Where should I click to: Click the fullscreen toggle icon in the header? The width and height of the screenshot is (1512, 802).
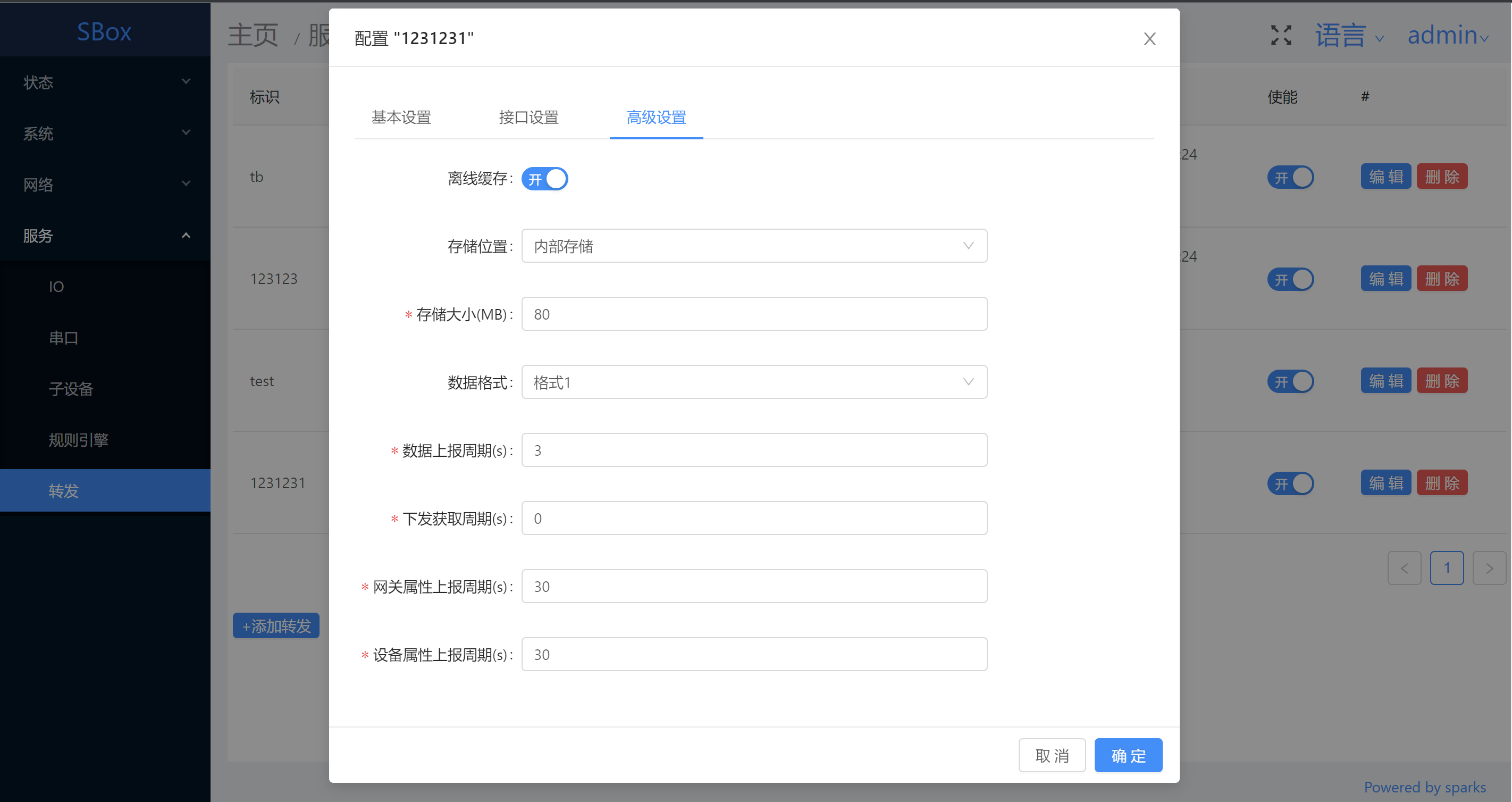pyautogui.click(x=1281, y=35)
